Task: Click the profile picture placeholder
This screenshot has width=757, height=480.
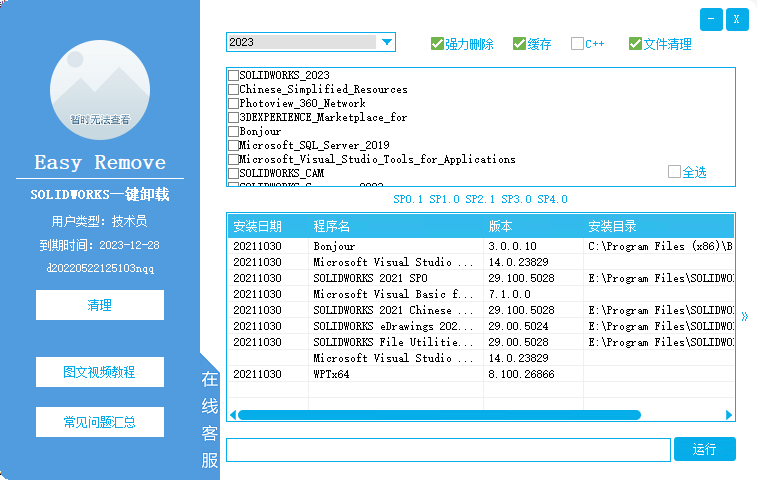Action: coord(100,85)
